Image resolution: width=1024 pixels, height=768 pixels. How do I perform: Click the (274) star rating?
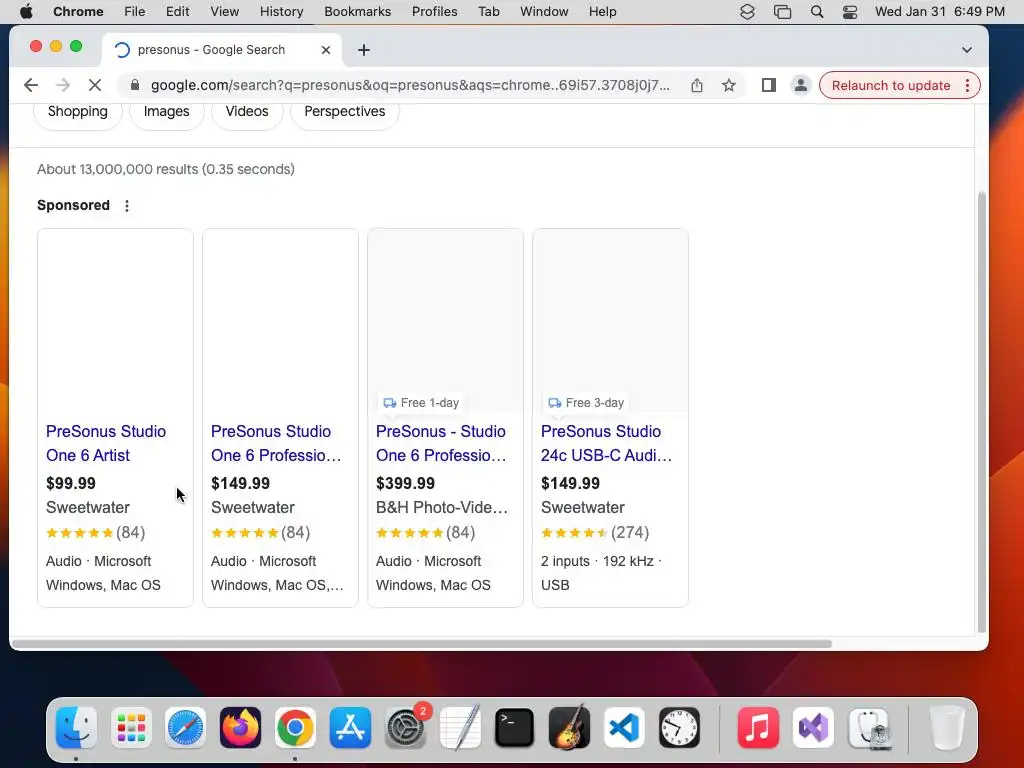point(595,533)
